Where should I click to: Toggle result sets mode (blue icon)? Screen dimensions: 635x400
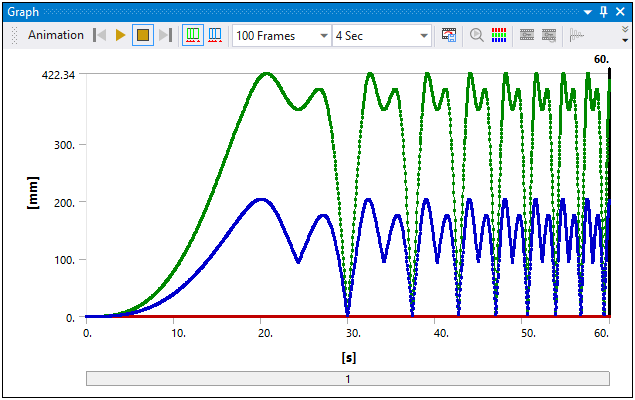[215, 35]
